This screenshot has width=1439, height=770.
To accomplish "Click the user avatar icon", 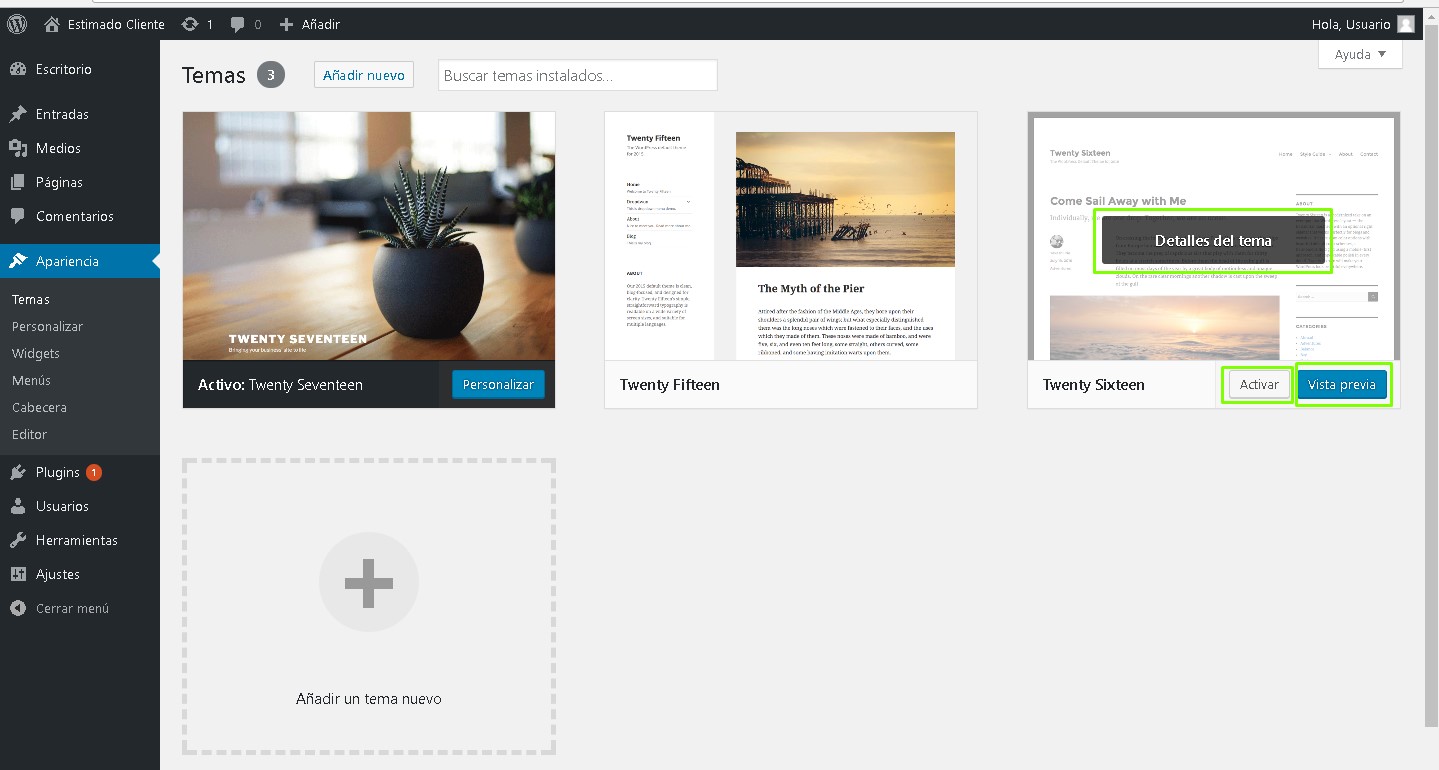I will [x=1406, y=24].
